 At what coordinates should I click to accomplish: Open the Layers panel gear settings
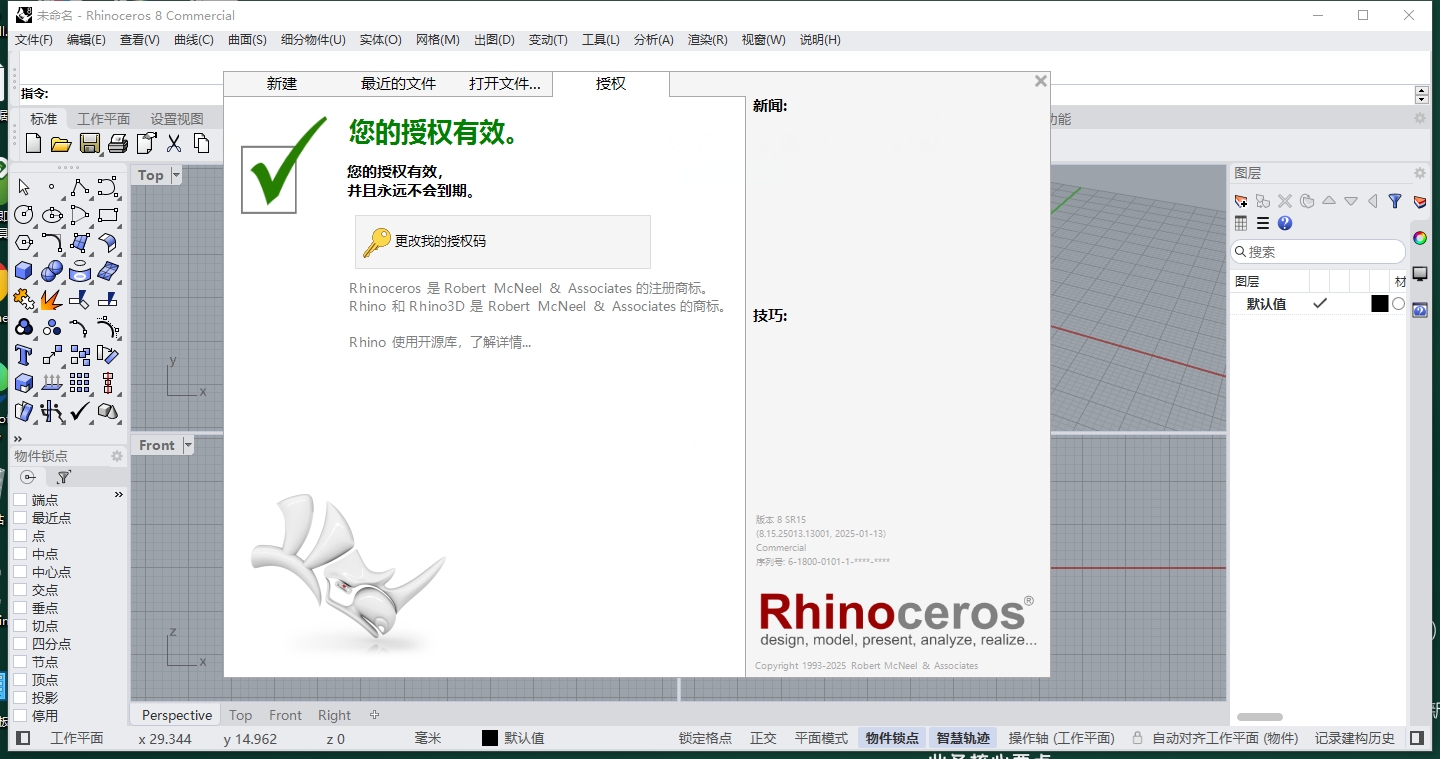coord(1419,173)
